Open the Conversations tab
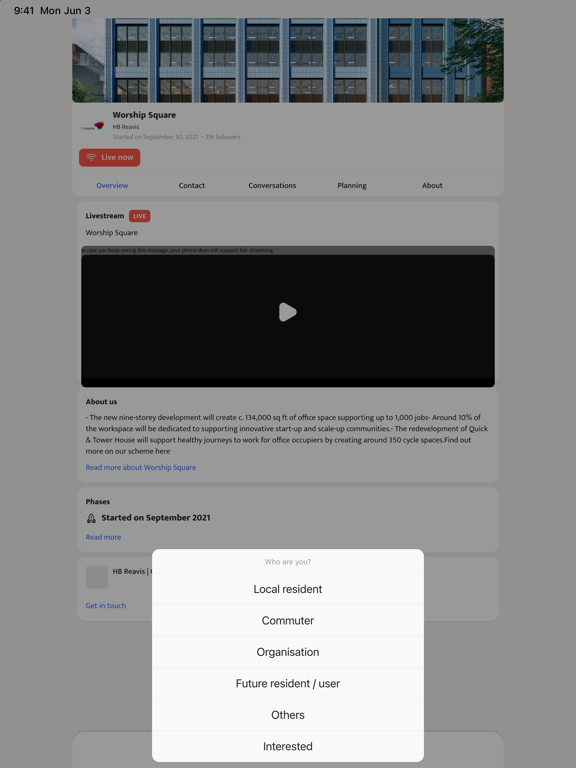Screen dimensions: 576x768 click(272, 186)
